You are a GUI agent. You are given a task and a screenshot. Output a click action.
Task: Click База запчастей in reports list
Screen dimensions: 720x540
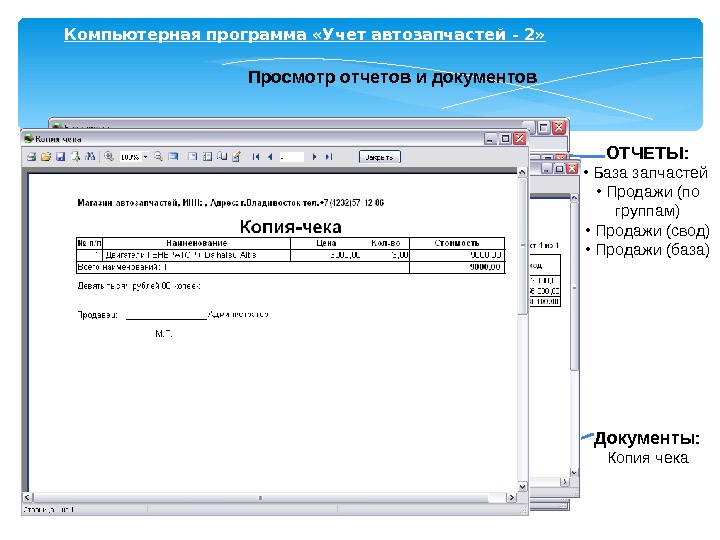(x=650, y=173)
